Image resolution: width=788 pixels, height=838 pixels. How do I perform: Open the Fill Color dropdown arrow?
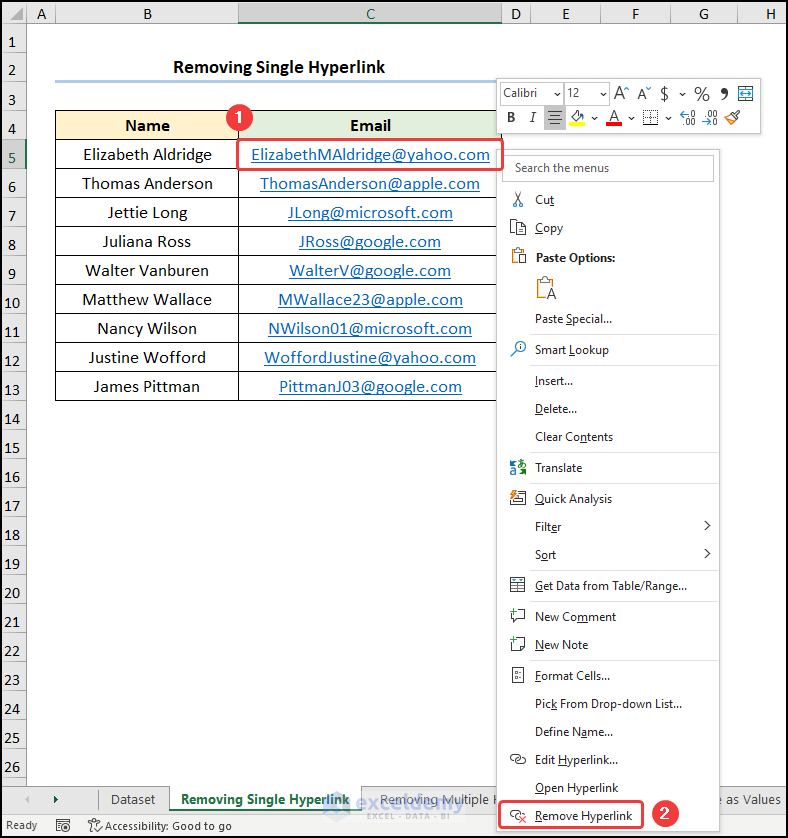594,118
